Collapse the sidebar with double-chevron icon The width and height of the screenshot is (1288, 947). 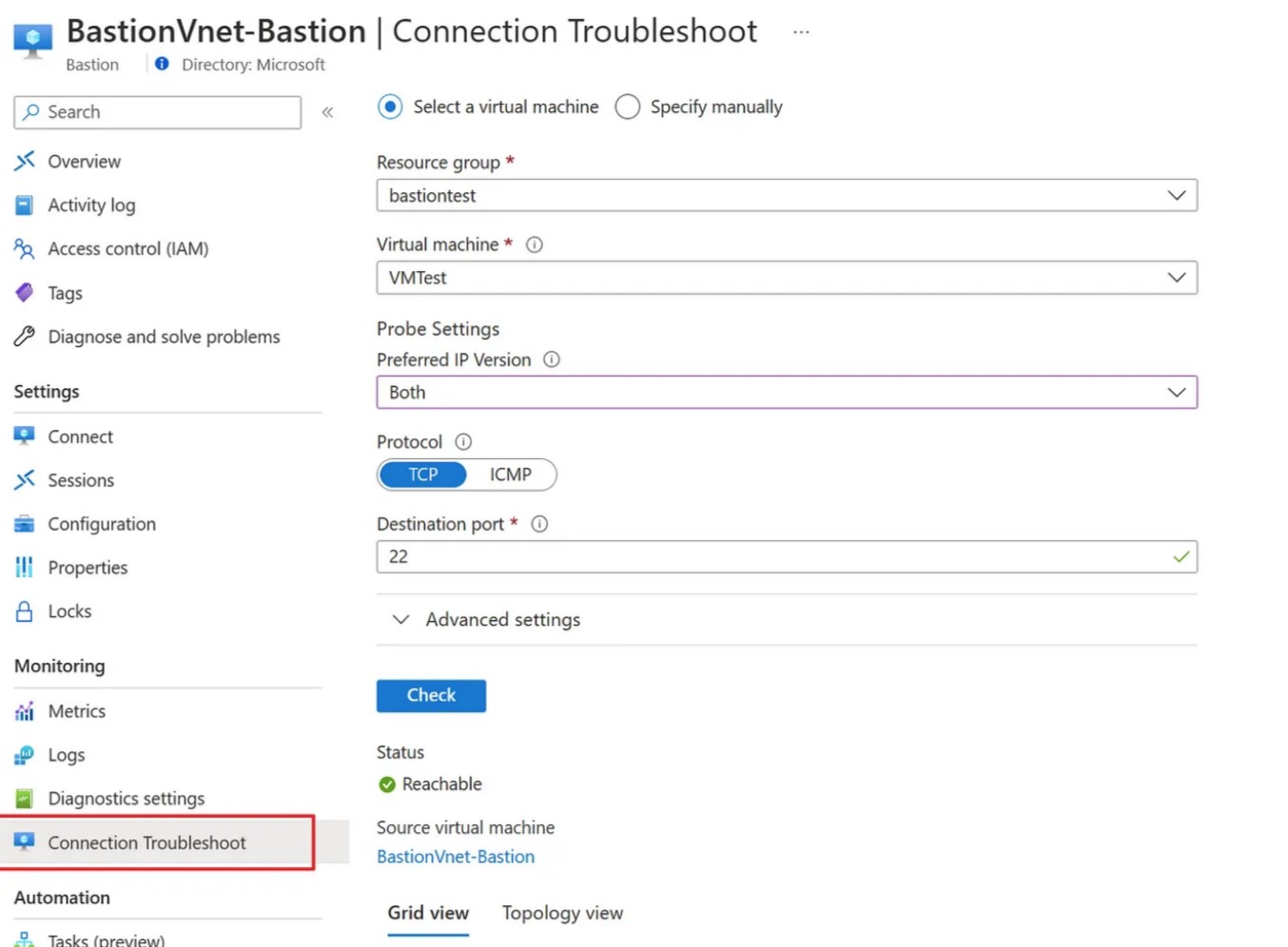coord(327,112)
